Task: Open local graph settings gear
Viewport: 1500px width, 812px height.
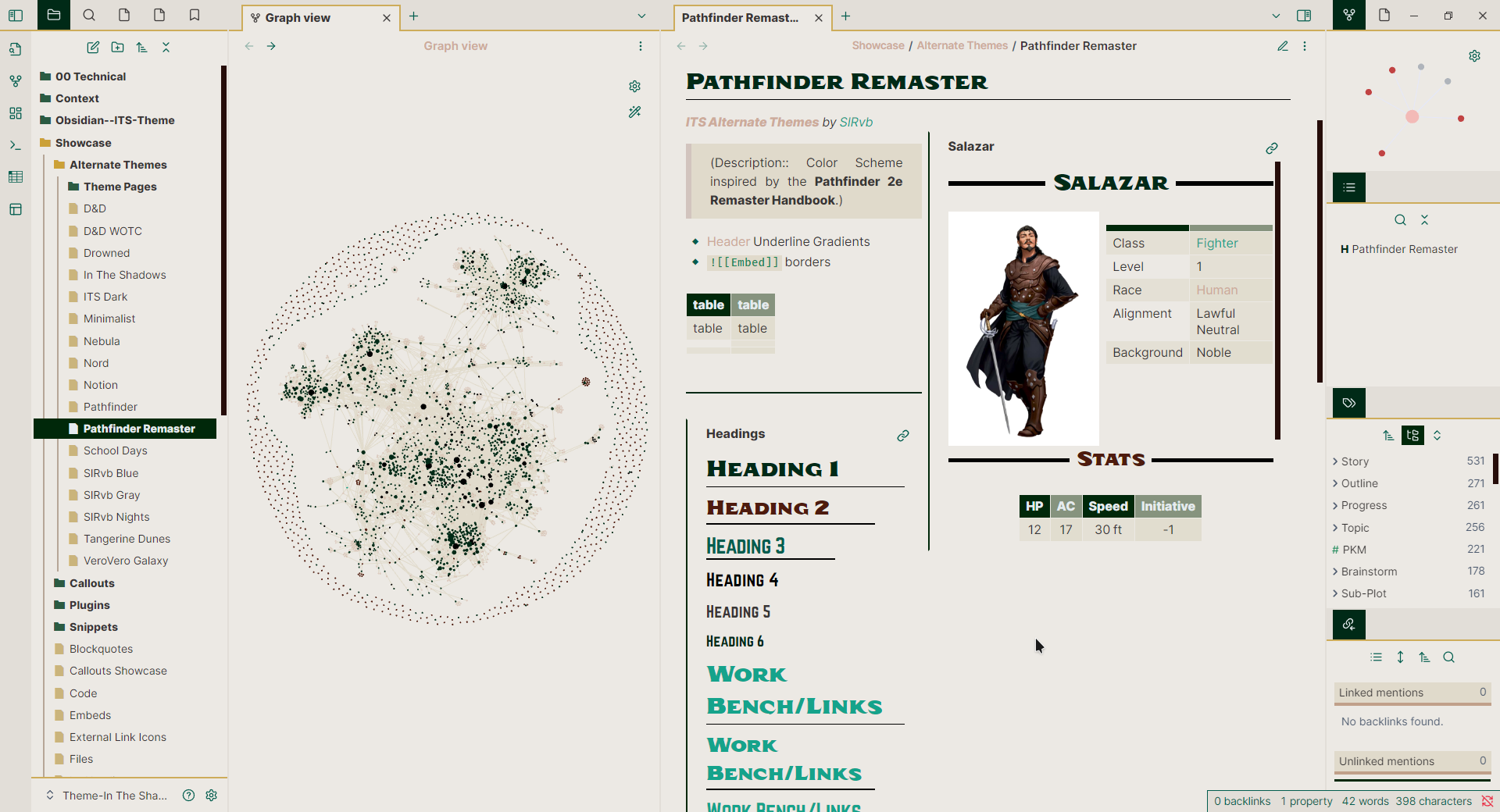Action: (x=1474, y=55)
